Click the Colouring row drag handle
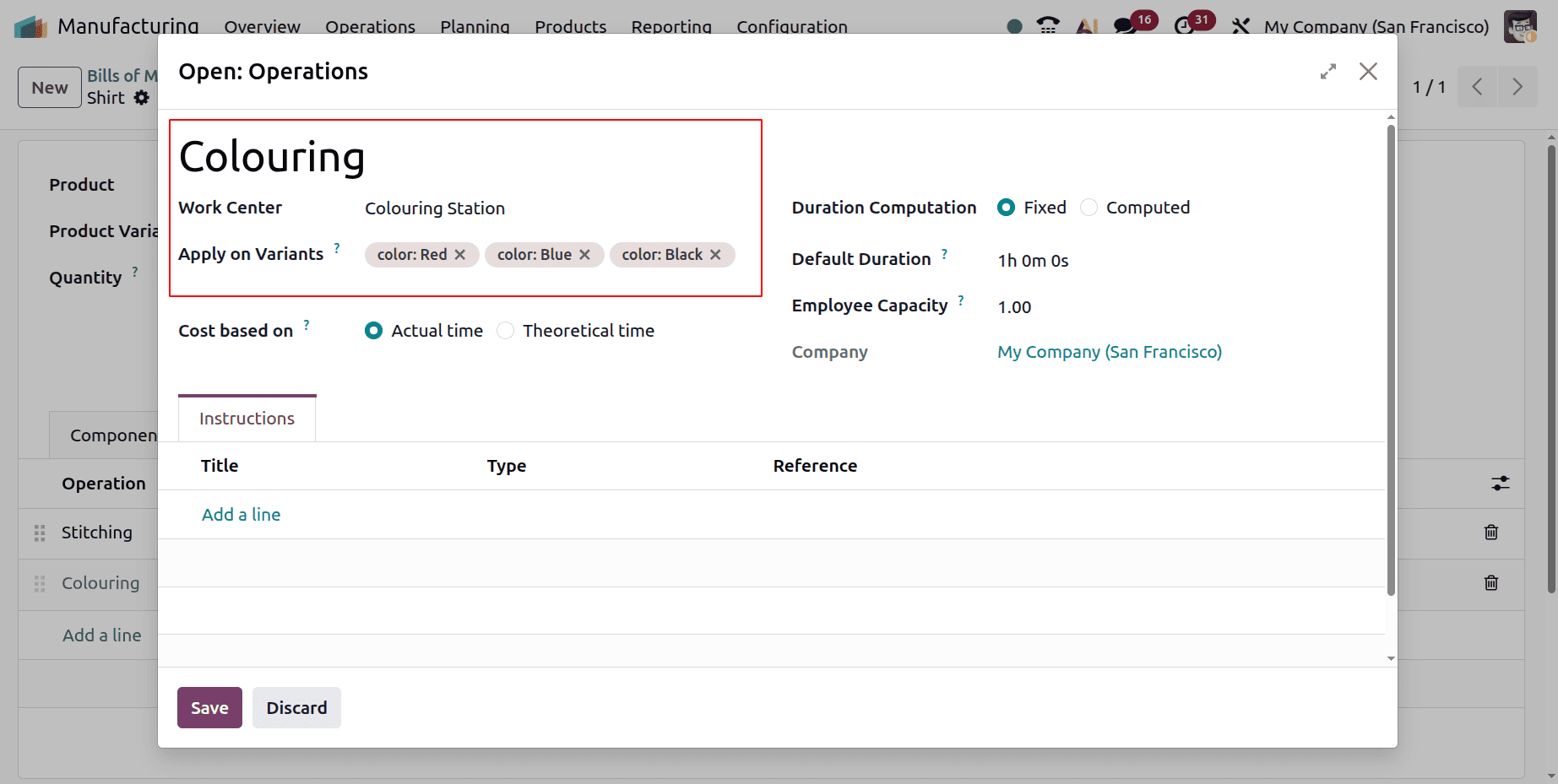 tap(40, 583)
